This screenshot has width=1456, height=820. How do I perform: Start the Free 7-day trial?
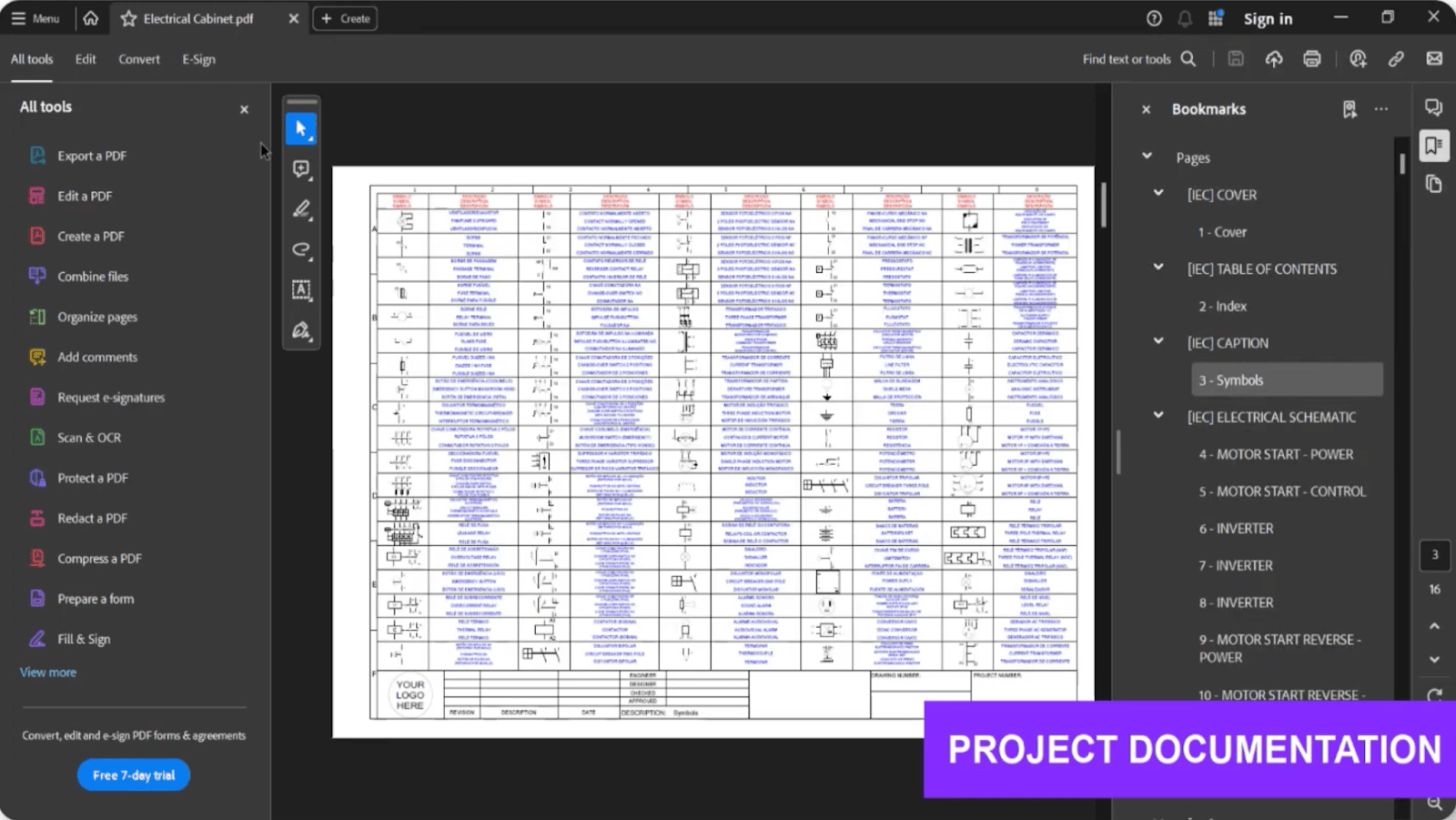[133, 774]
